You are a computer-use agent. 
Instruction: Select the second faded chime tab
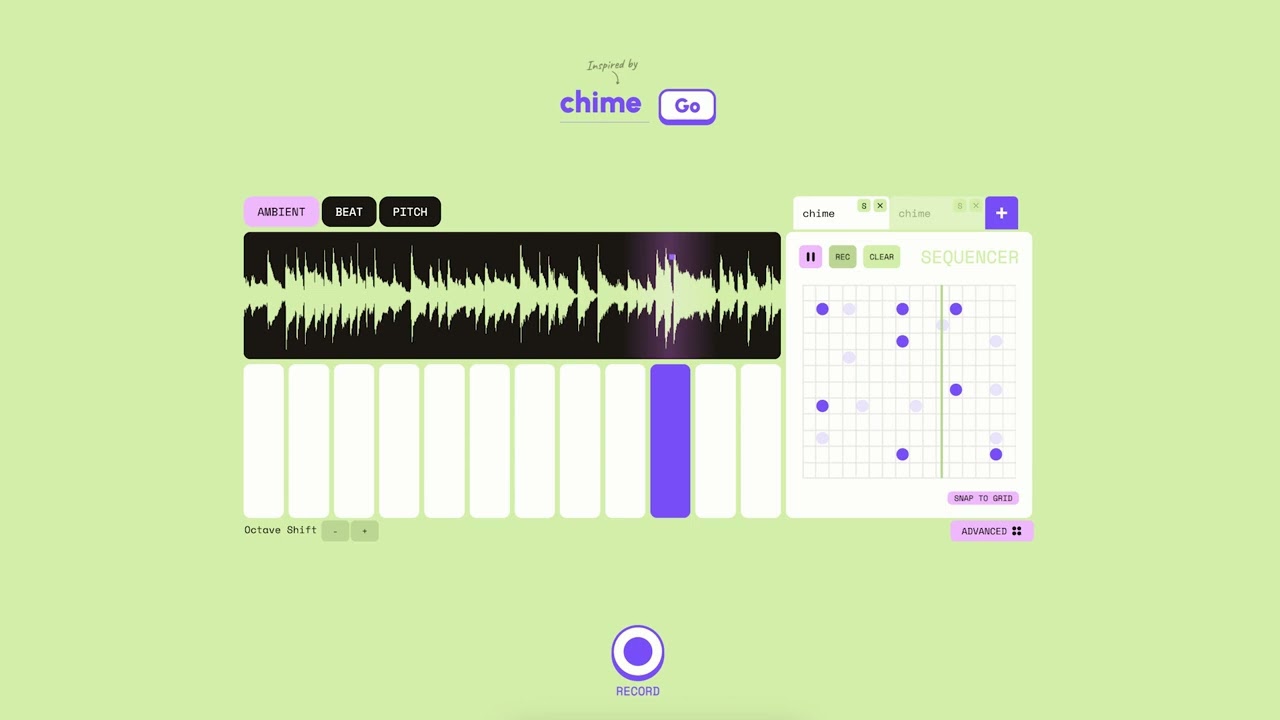[x=936, y=213]
